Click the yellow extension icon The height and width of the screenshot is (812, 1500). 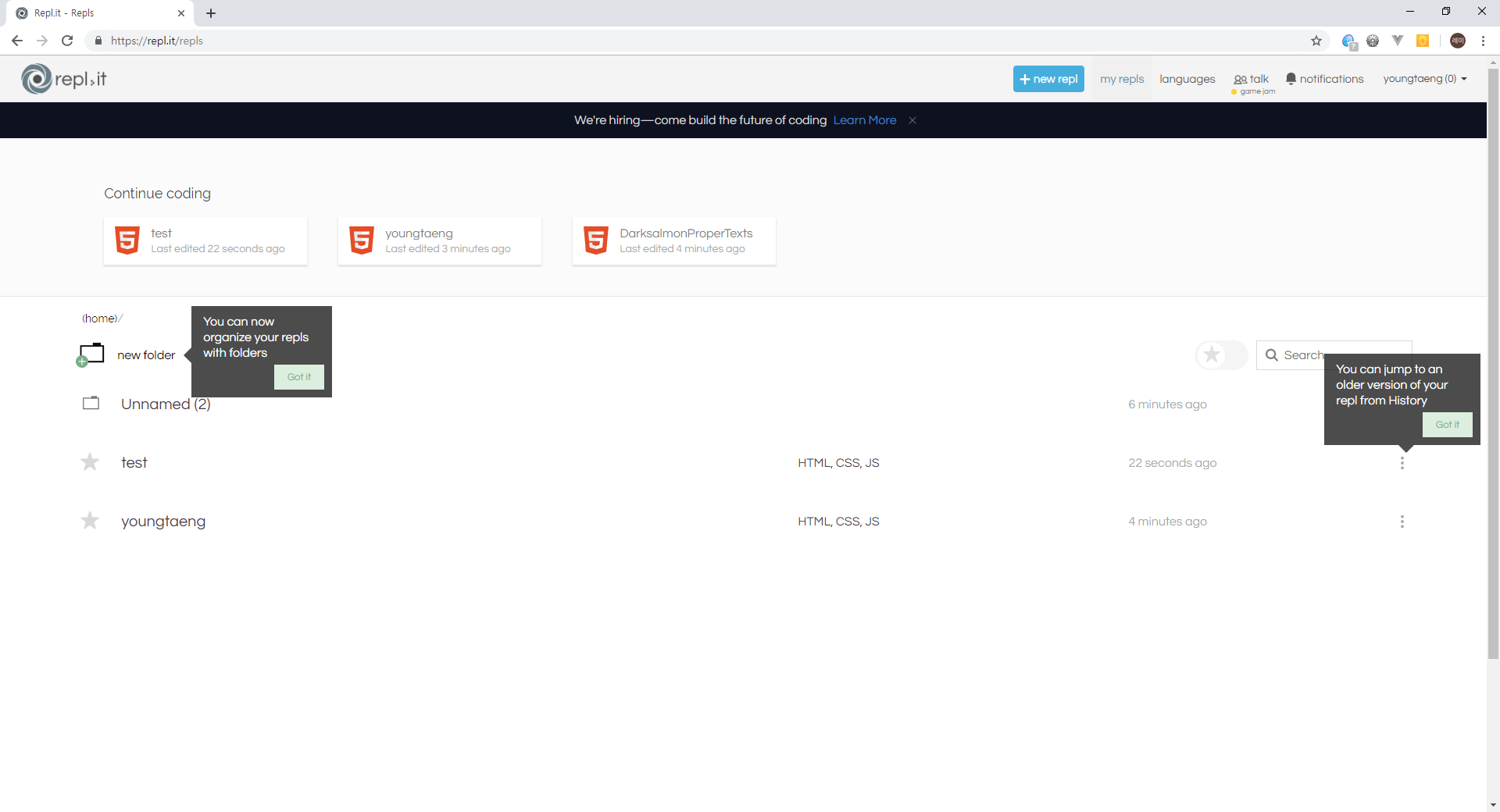(1423, 41)
